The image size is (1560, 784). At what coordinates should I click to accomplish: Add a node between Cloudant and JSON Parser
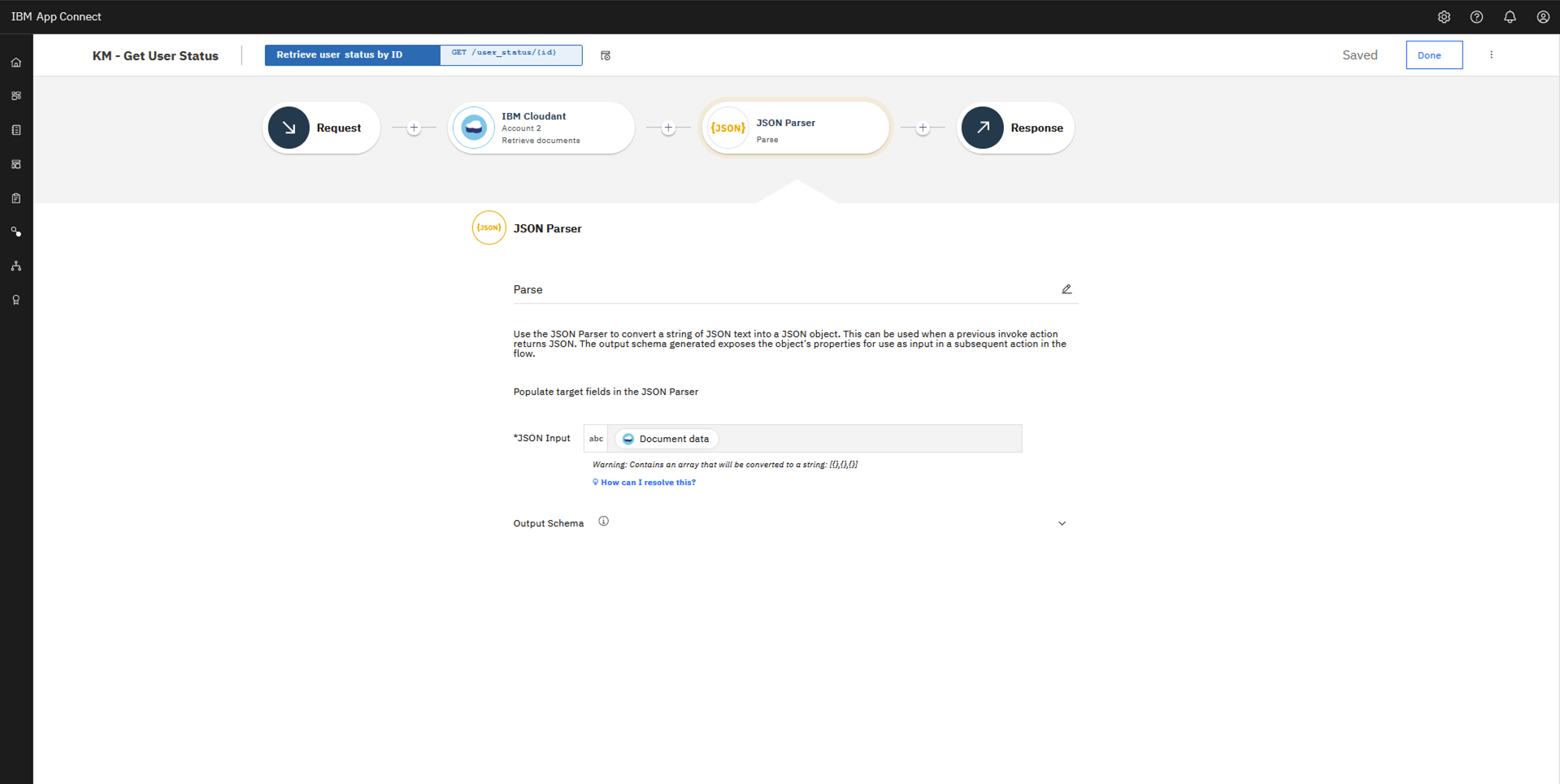[668, 128]
